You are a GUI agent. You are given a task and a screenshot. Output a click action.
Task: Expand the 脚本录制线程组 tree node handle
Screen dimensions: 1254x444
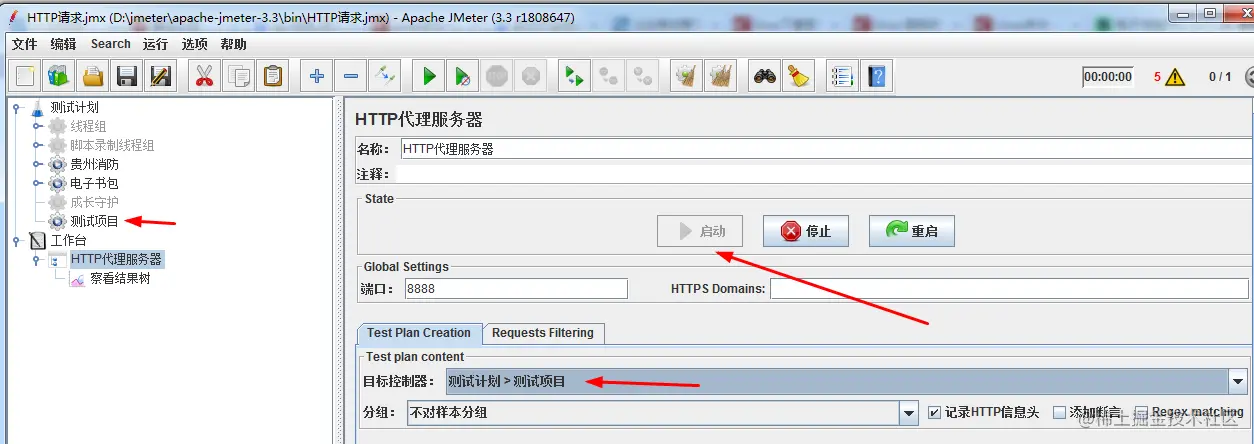point(37,145)
